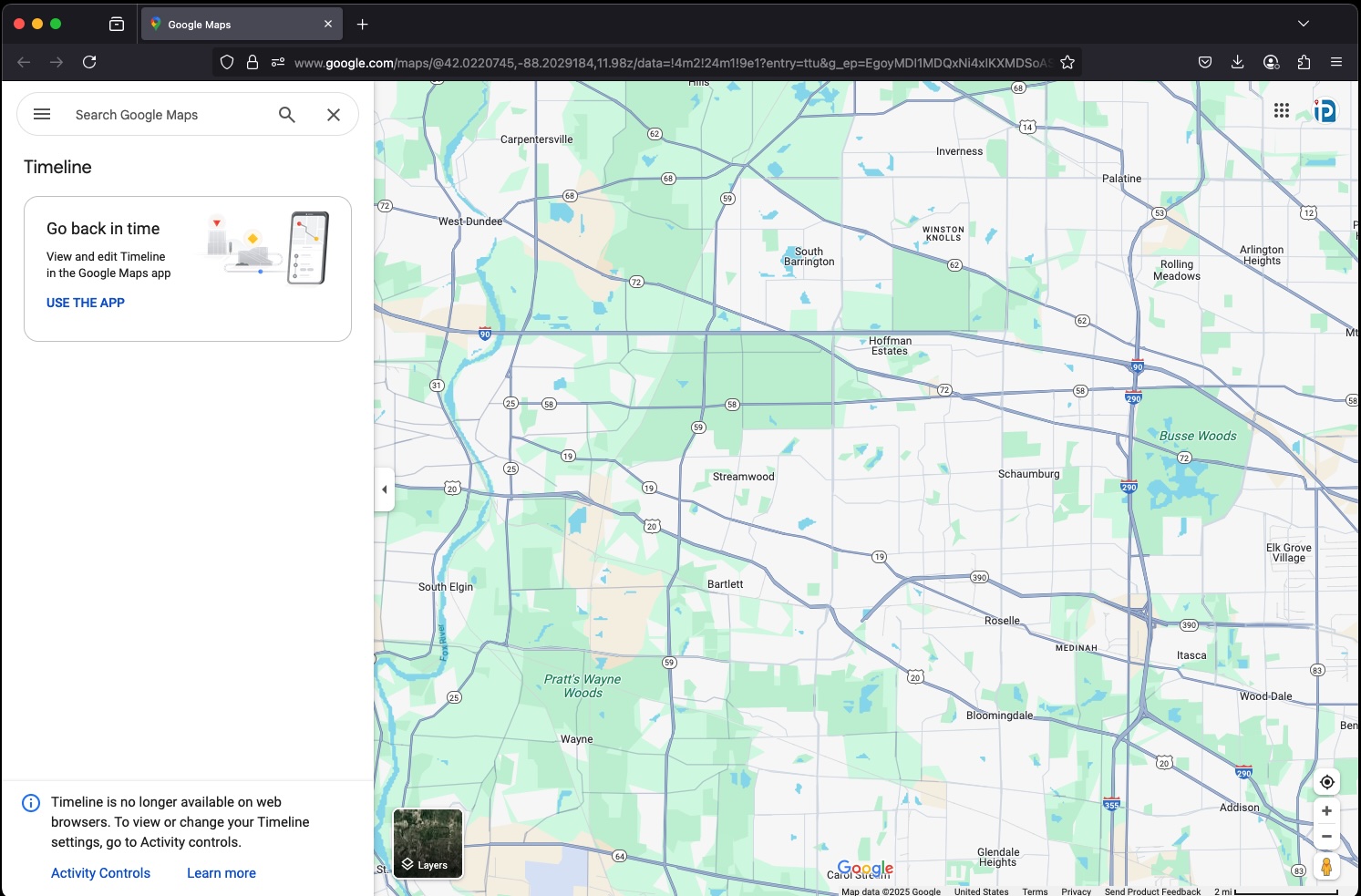This screenshot has height=896, width=1361.
Task: Zoom out with the minus button
Action: tap(1327, 836)
